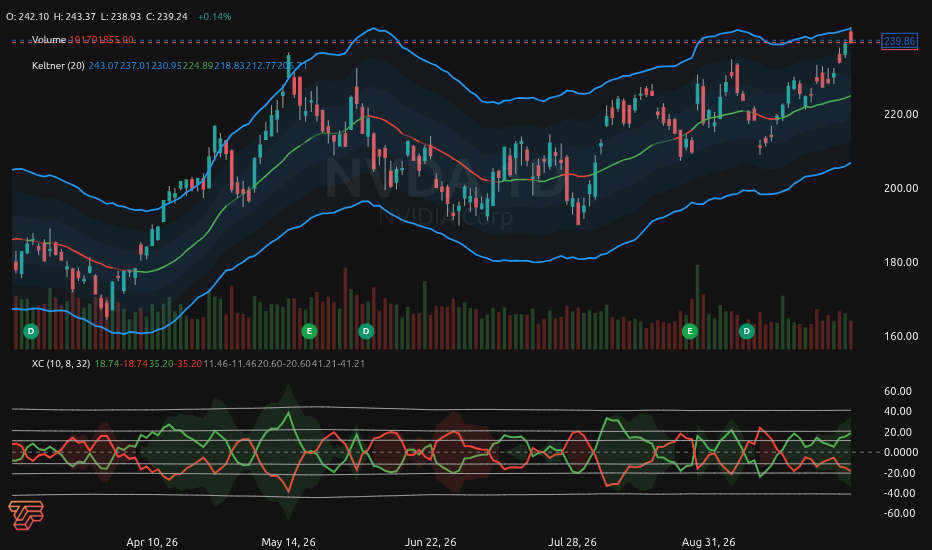The image size is (932, 550).
Task: Click the +0.14% change value
Action: (x=214, y=17)
